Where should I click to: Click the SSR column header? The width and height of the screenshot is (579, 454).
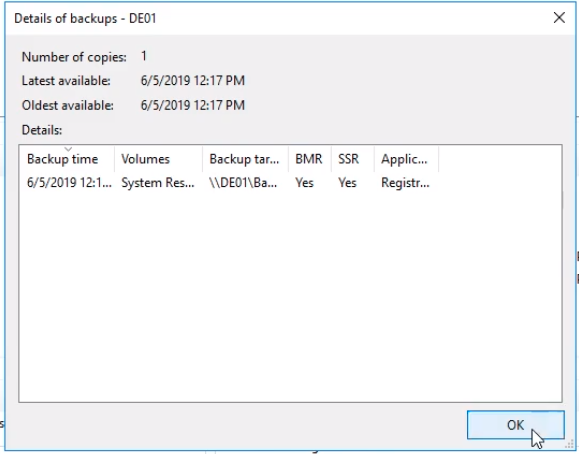pos(353,159)
